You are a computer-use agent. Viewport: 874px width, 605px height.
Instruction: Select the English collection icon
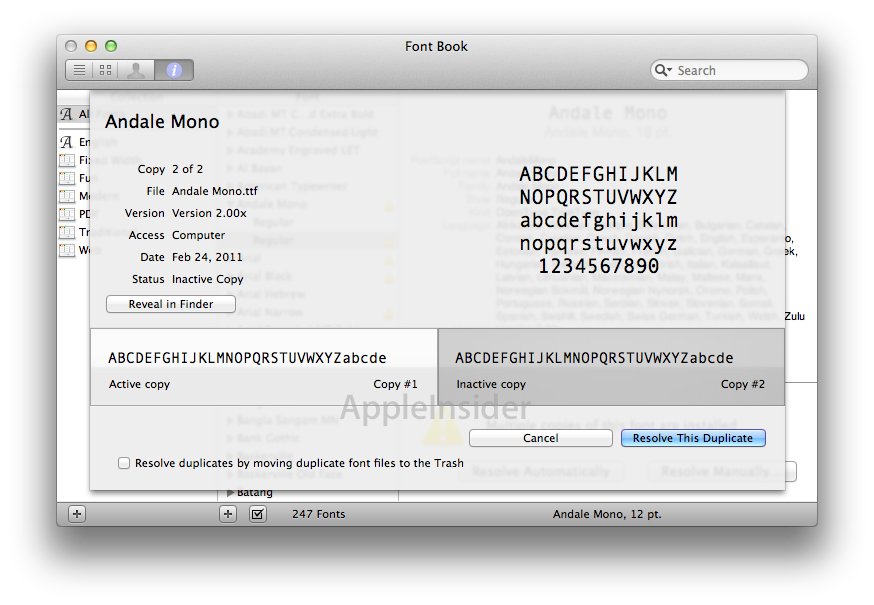[66, 142]
